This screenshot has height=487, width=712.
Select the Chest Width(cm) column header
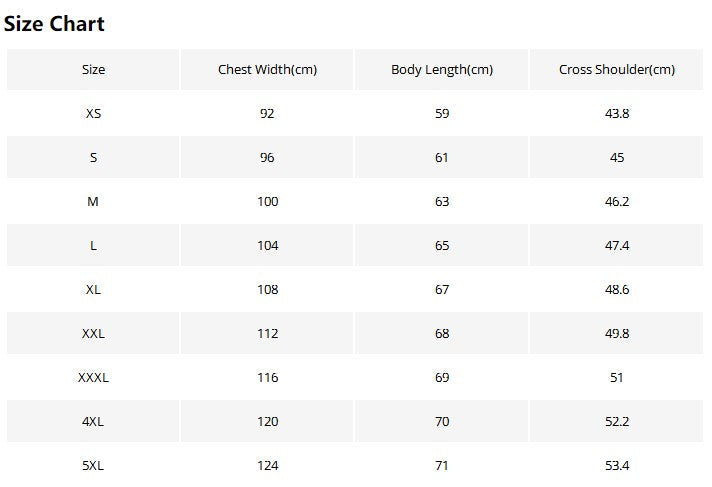coord(267,70)
